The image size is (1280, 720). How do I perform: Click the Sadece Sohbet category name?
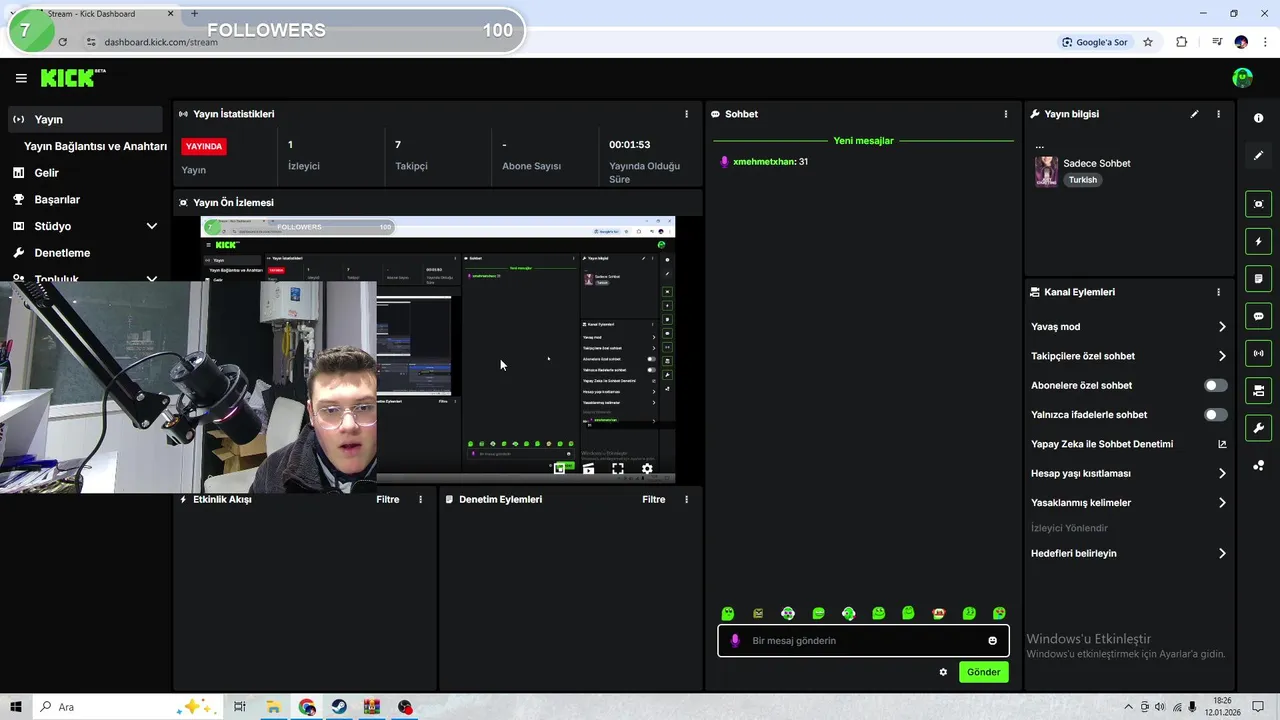point(1097,163)
